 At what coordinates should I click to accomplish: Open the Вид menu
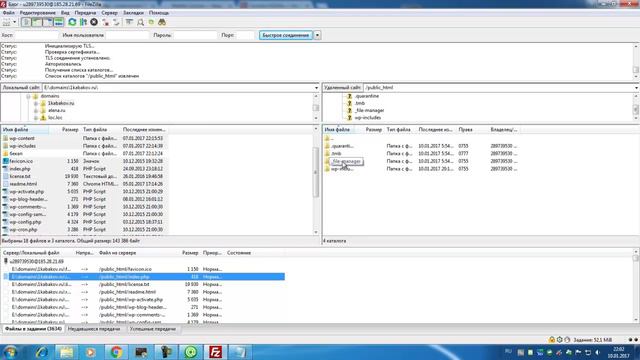click(x=65, y=13)
